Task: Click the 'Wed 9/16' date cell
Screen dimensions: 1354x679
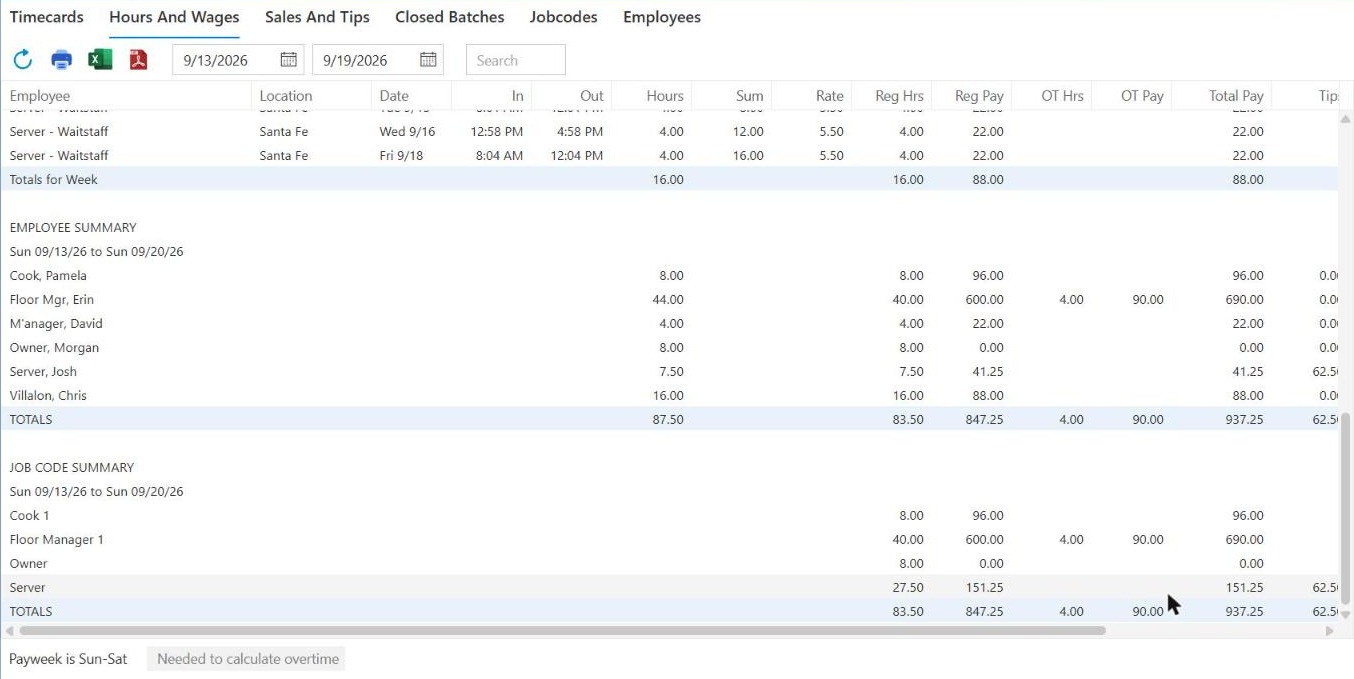Action: (406, 132)
